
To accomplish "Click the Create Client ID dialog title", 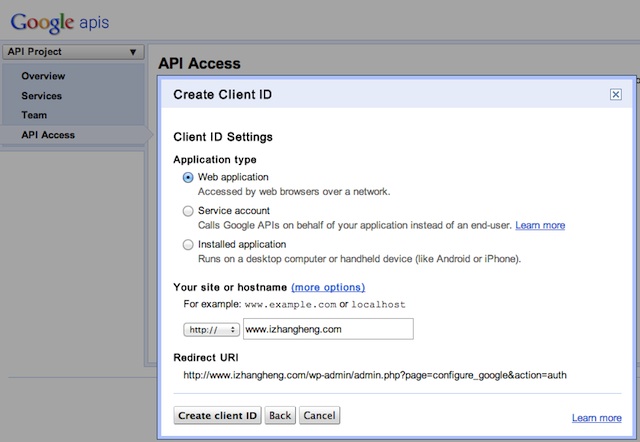I will coord(223,95).
